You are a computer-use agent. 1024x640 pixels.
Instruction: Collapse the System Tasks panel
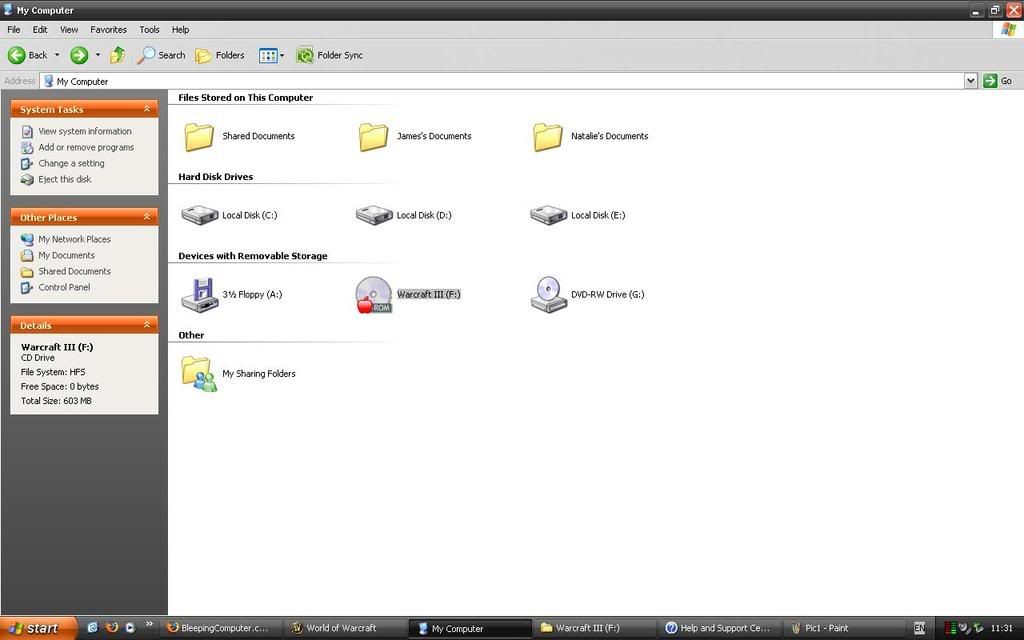click(147, 109)
